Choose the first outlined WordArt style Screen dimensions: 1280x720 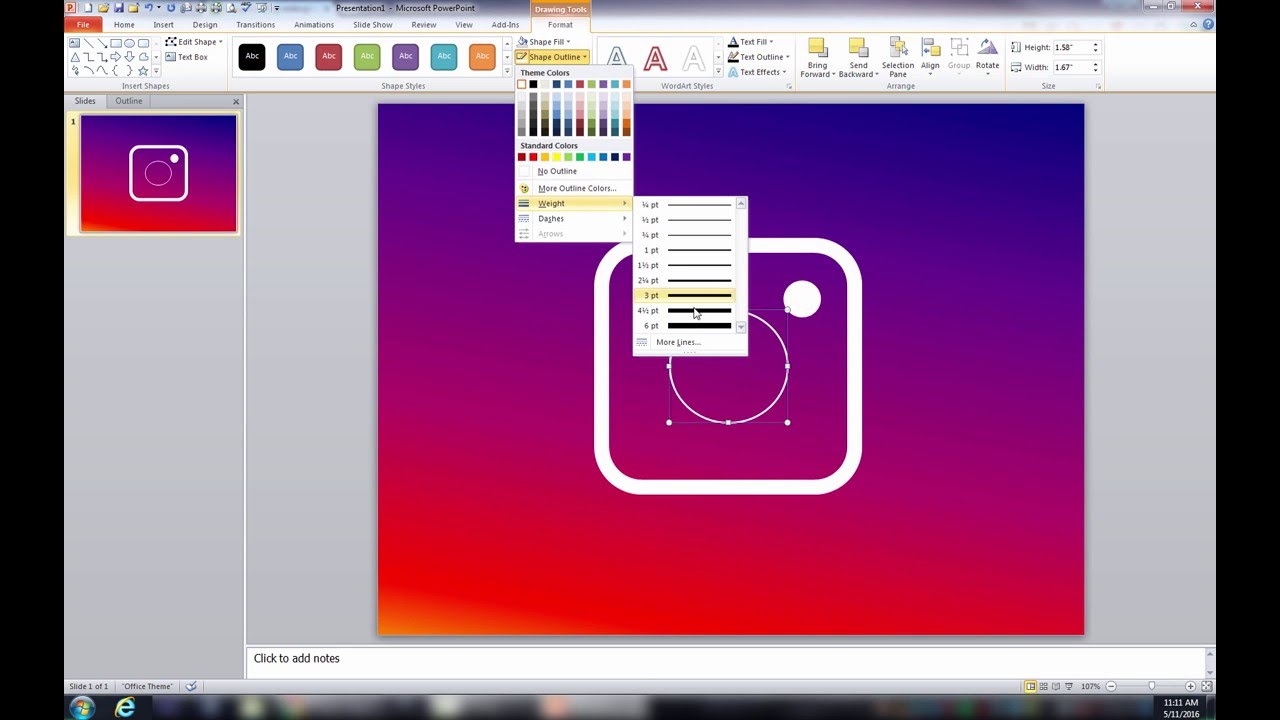(617, 59)
